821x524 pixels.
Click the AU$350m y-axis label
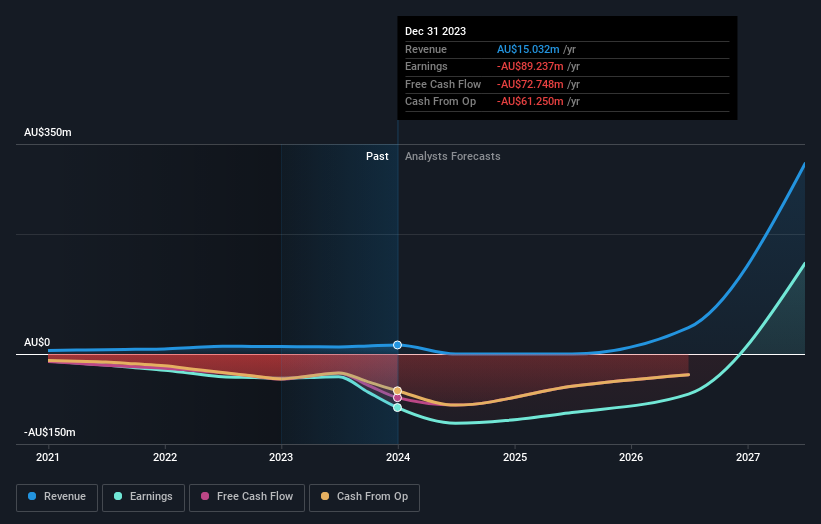[48, 132]
